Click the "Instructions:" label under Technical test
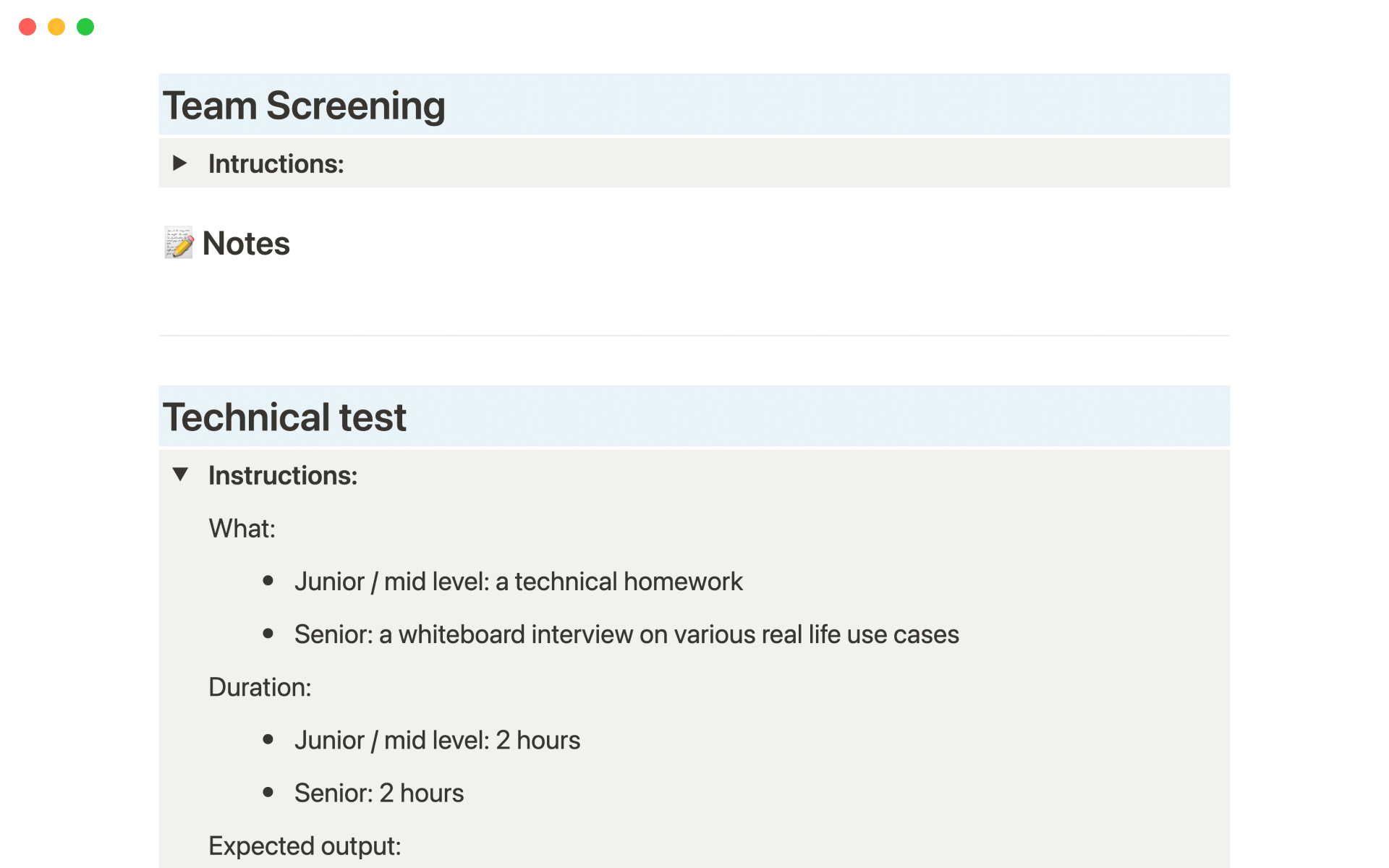 [x=283, y=476]
